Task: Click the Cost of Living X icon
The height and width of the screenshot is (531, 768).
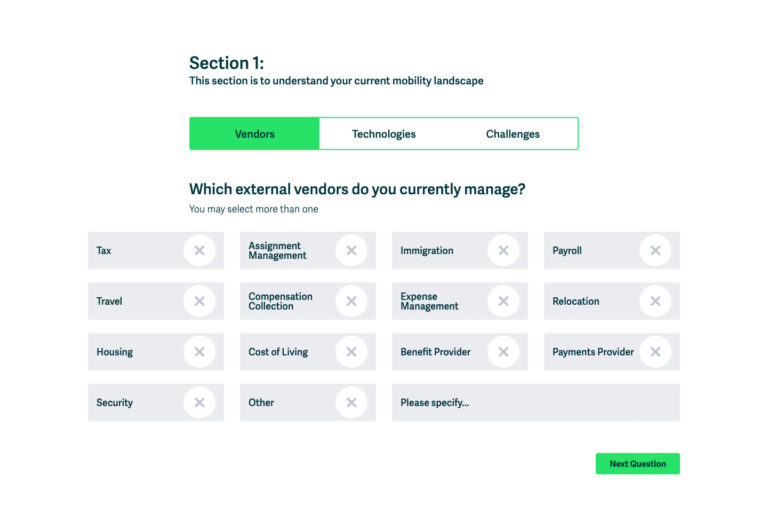Action: [351, 352]
